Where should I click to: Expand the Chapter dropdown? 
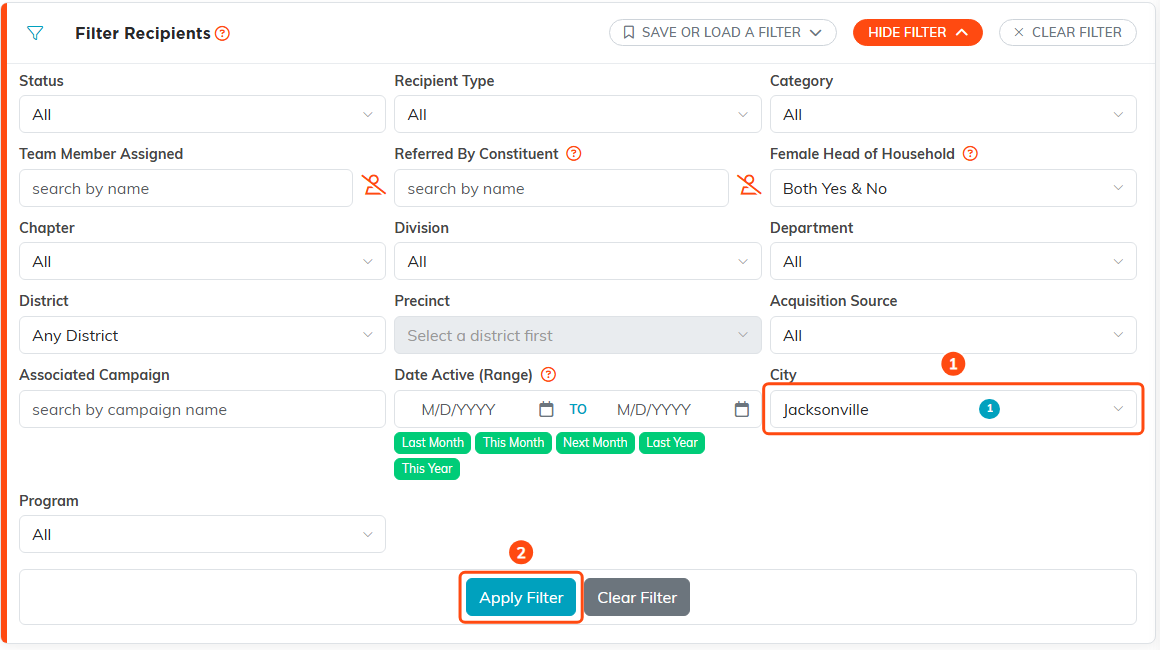click(202, 262)
